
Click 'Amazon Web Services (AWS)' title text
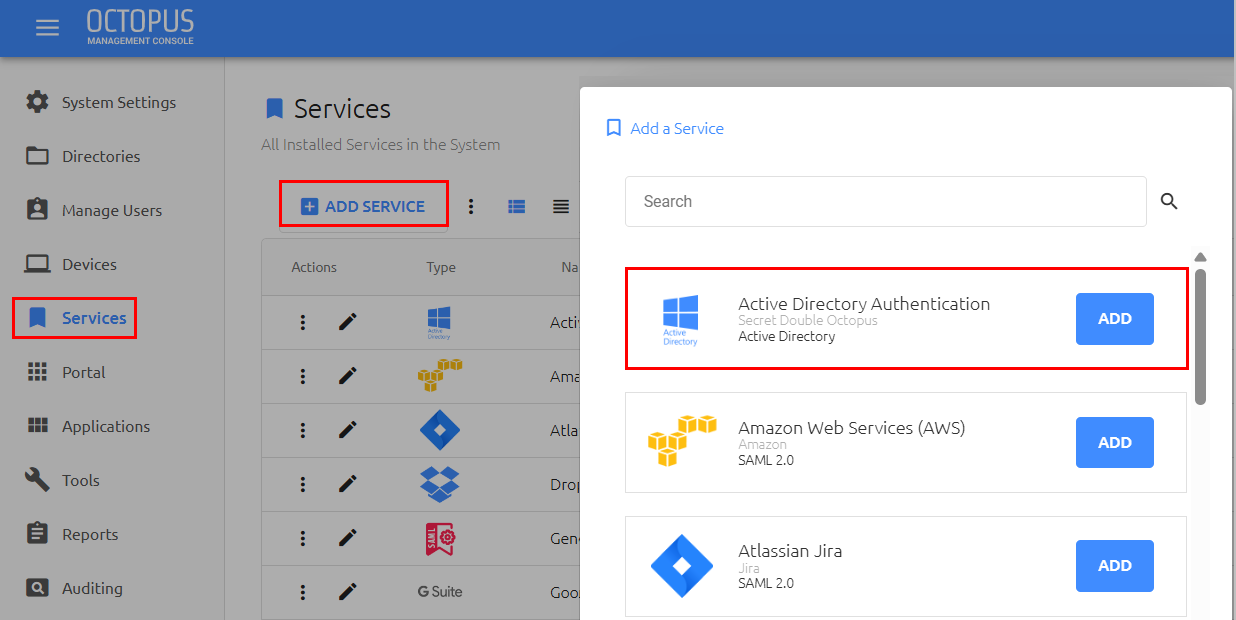(x=852, y=427)
